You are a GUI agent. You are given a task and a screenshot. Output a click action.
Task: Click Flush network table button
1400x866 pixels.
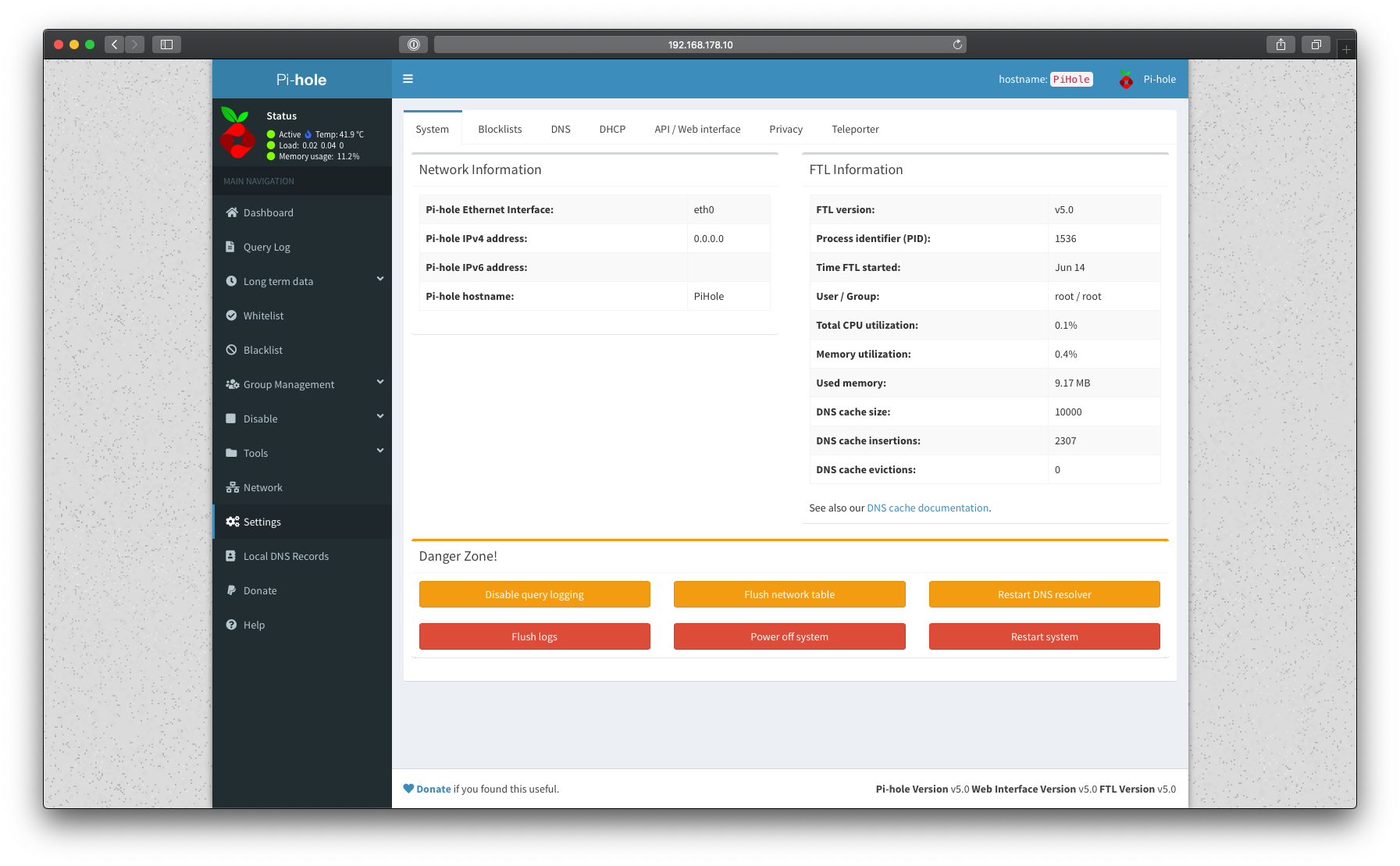pos(789,594)
